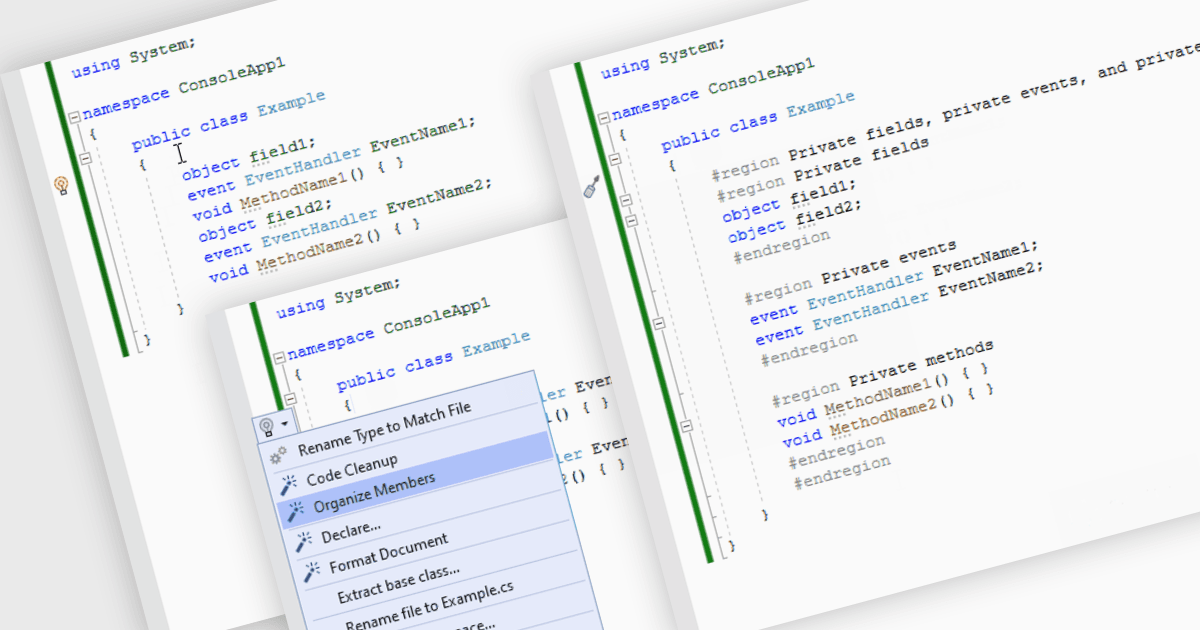This screenshot has height=630, width=1200.
Task: Click the gears icon beside Rename Type to Match File
Action: [x=279, y=455]
